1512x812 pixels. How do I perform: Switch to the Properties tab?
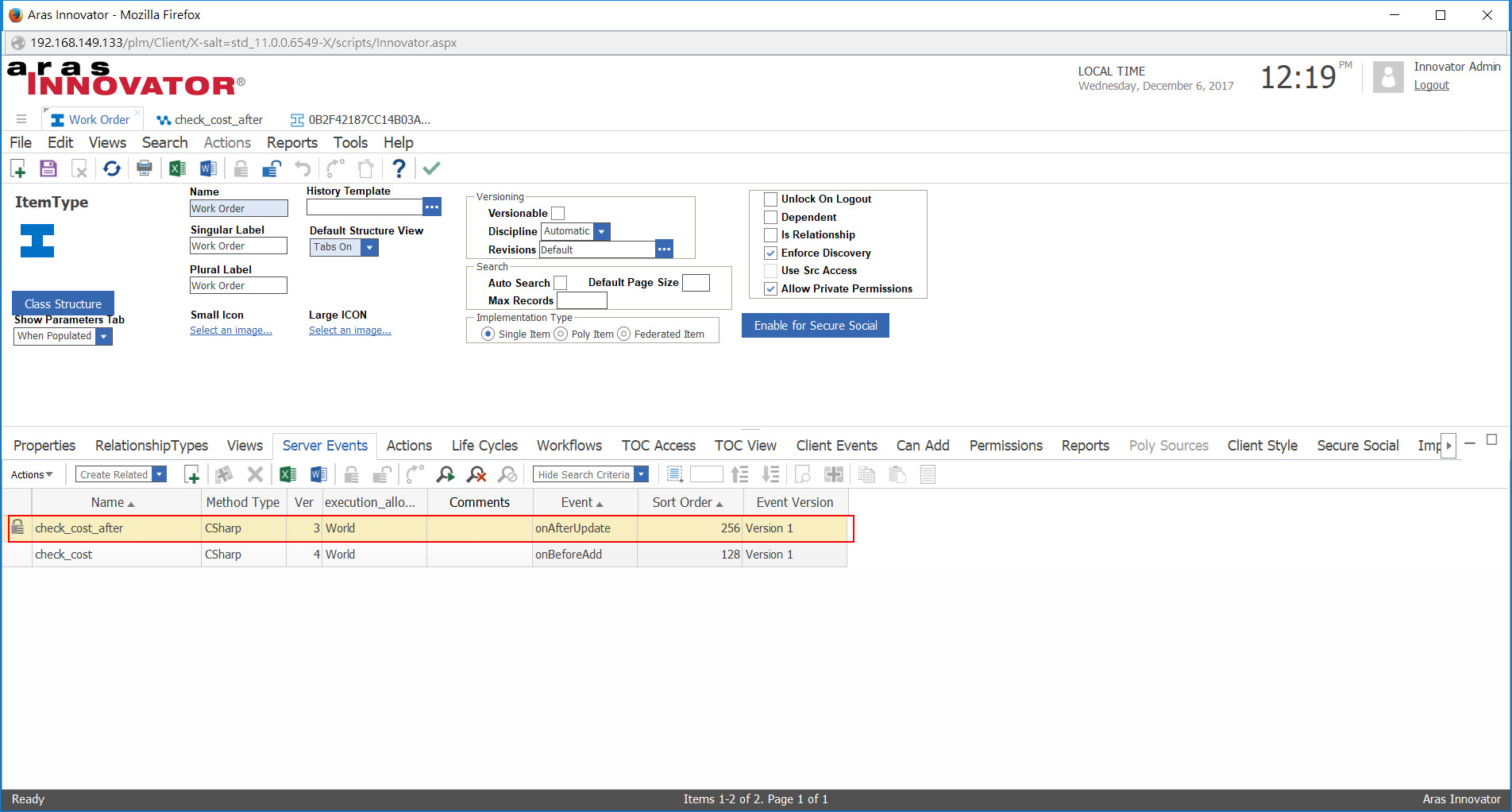click(x=44, y=446)
